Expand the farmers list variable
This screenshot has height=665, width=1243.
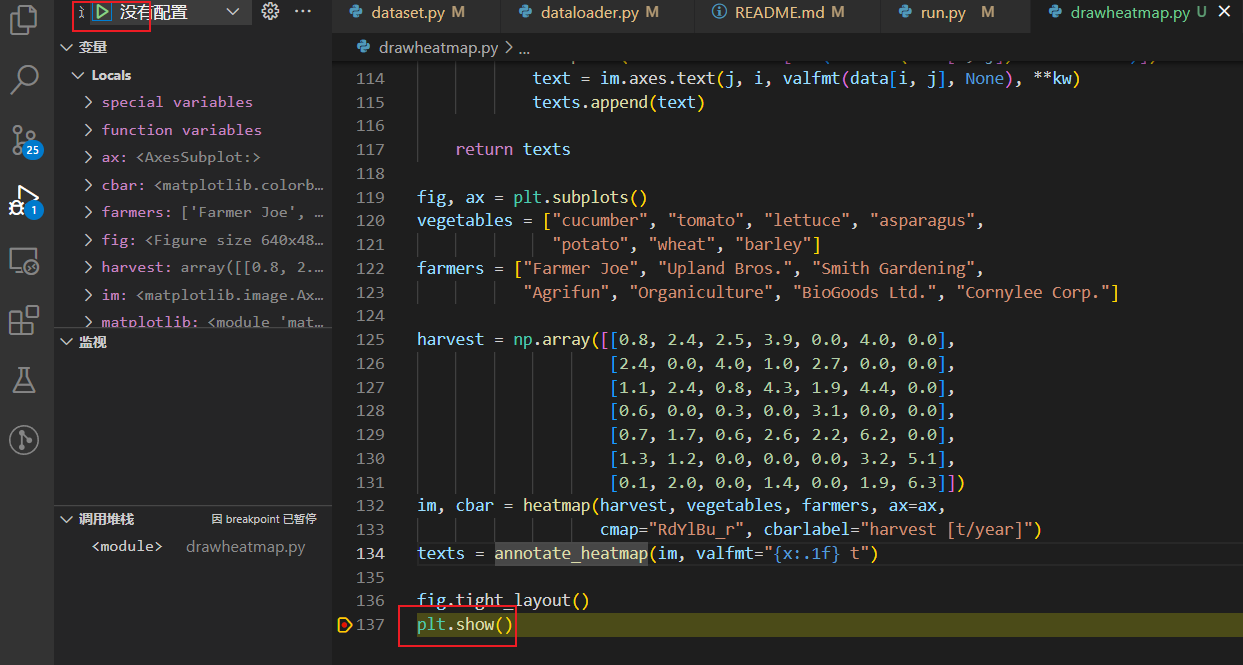pyautogui.click(x=89, y=212)
